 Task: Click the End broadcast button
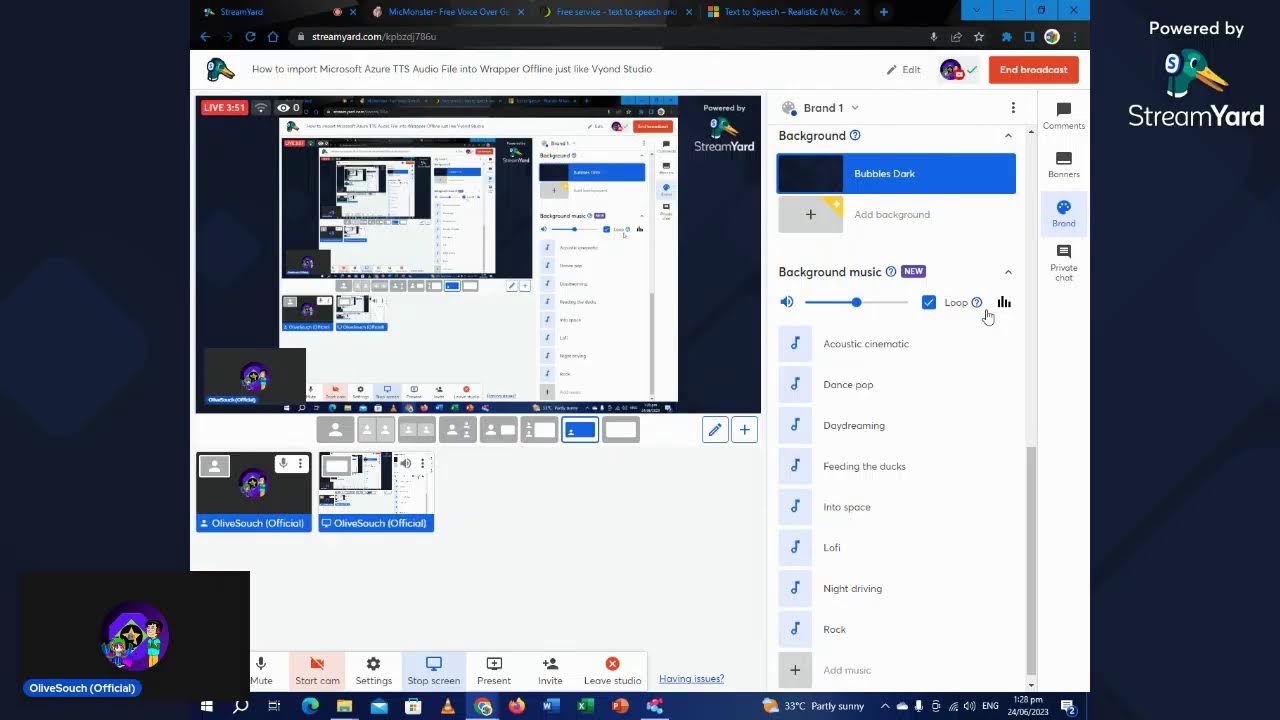point(1033,70)
